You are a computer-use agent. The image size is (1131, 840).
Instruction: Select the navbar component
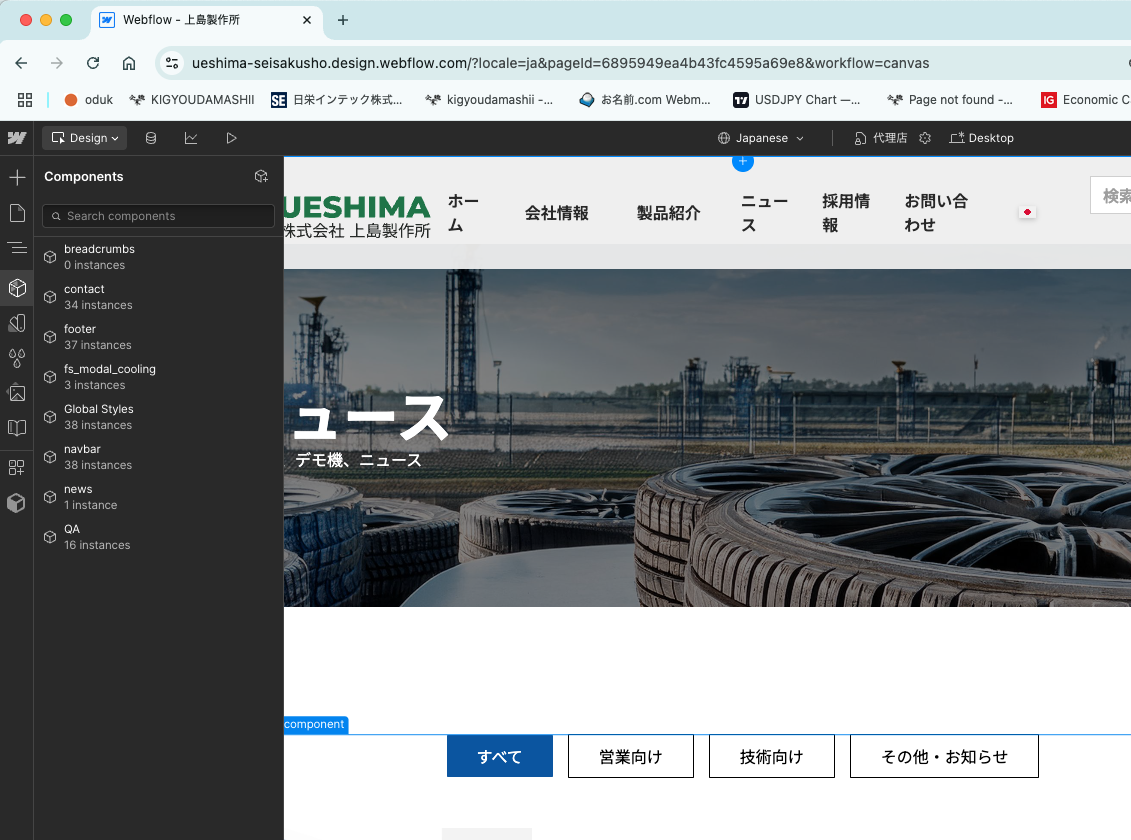coord(159,457)
